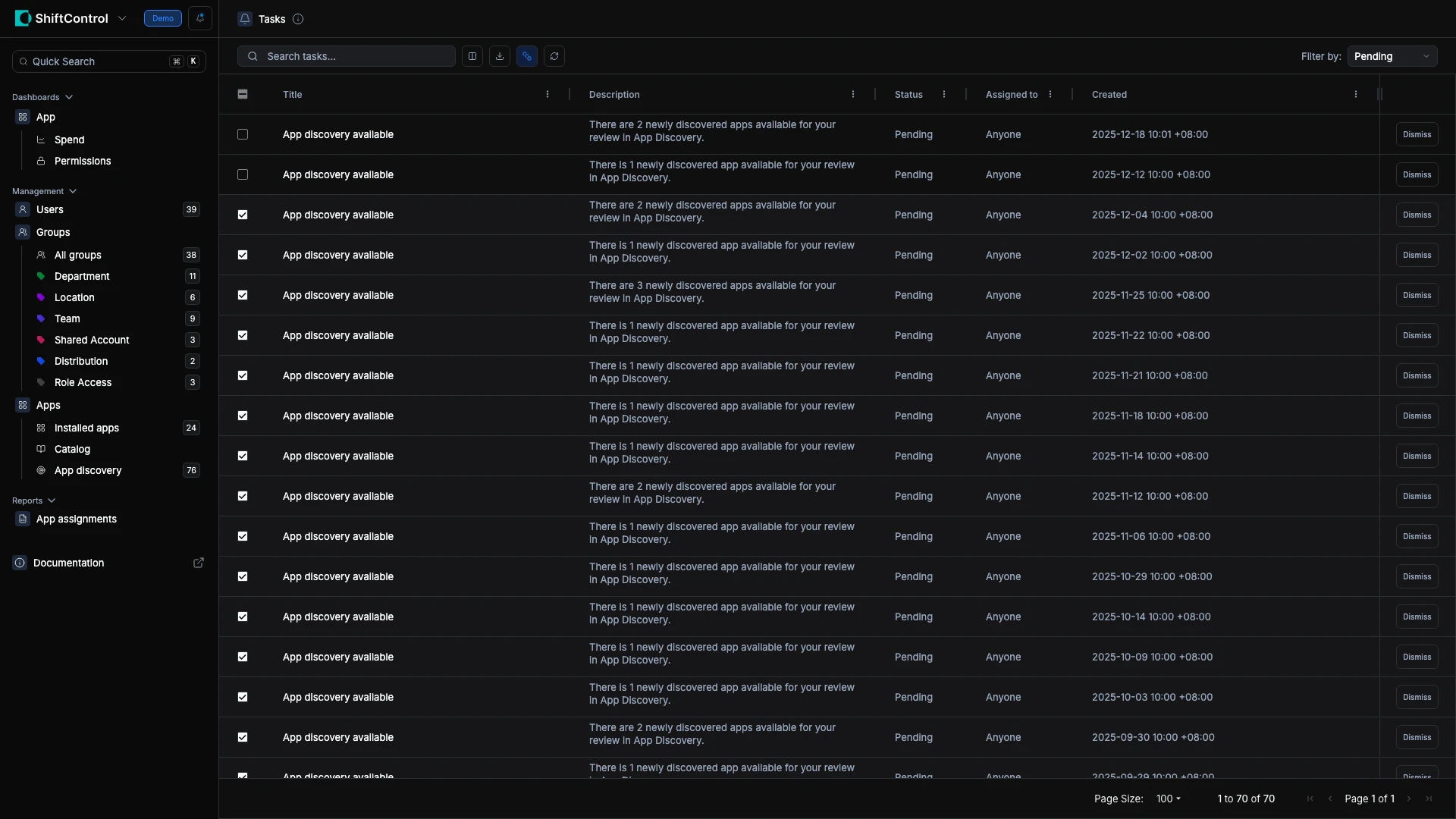Click the columns layout toolbar icon

pos(472,56)
